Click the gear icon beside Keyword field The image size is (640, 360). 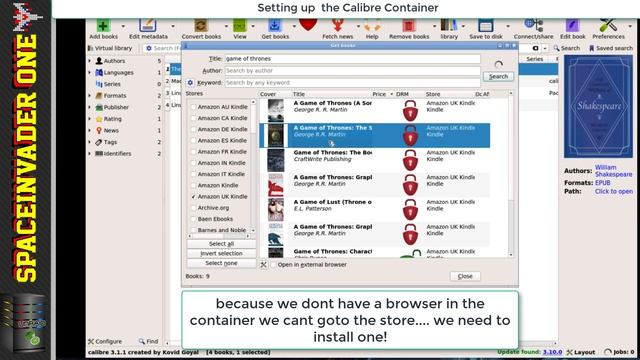coord(190,82)
